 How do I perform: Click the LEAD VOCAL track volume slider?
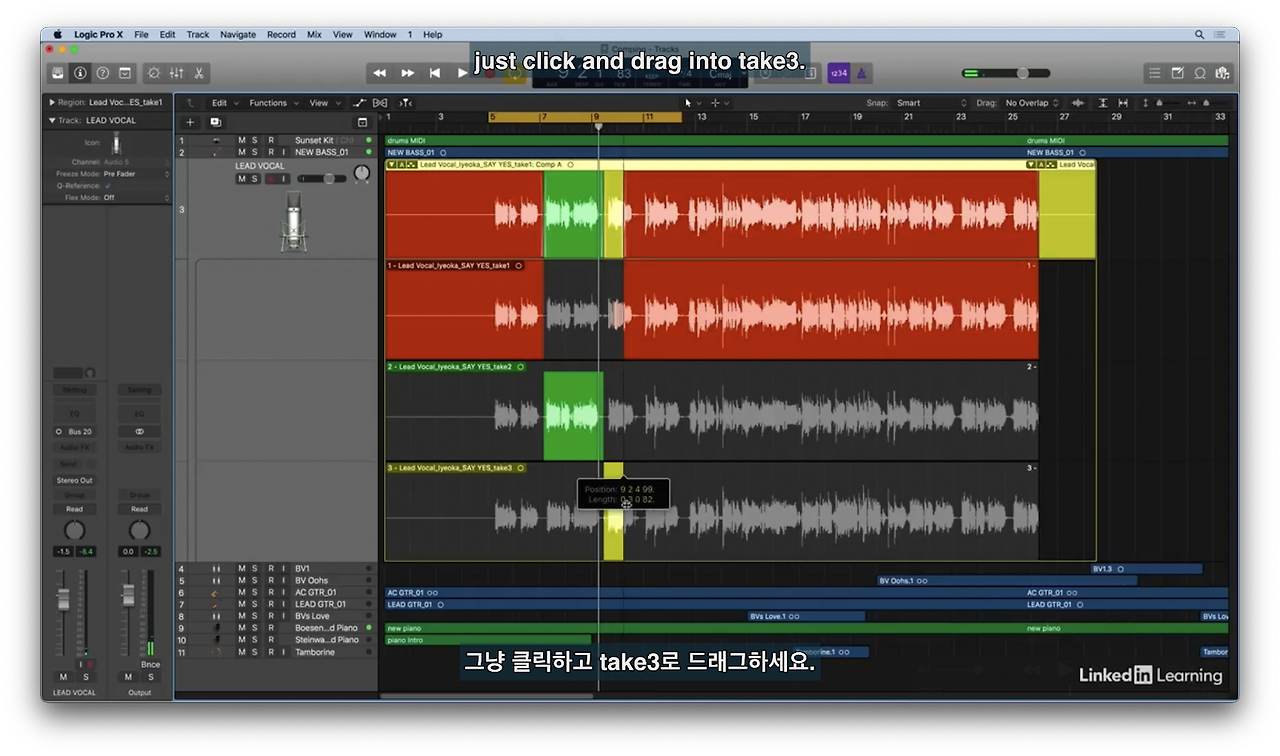[321, 179]
